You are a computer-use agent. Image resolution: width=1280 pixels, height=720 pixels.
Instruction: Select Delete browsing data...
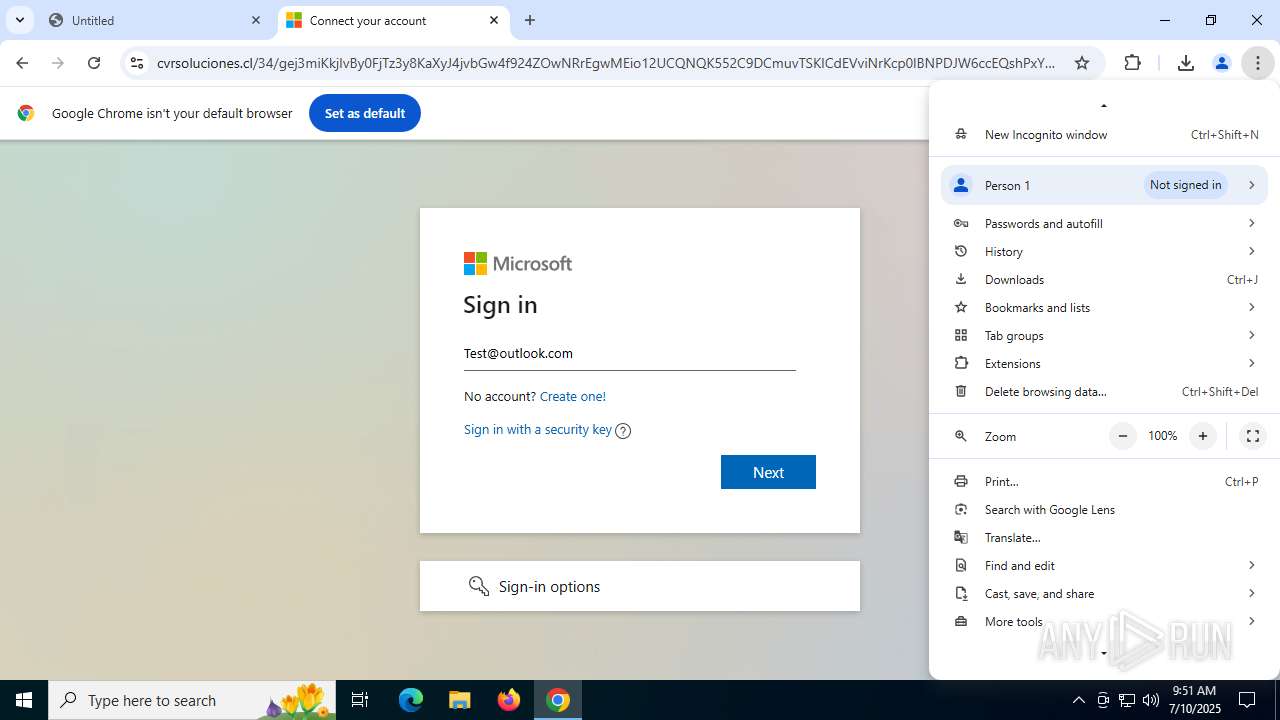point(1104,391)
